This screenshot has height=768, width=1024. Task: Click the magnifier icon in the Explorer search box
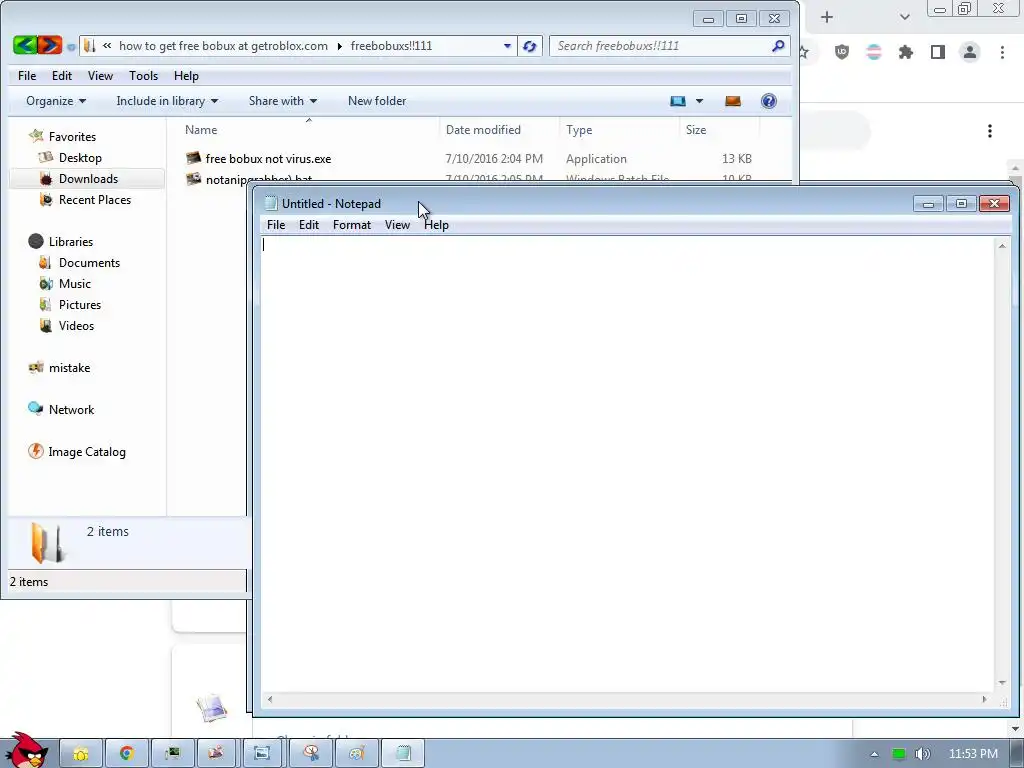click(778, 46)
